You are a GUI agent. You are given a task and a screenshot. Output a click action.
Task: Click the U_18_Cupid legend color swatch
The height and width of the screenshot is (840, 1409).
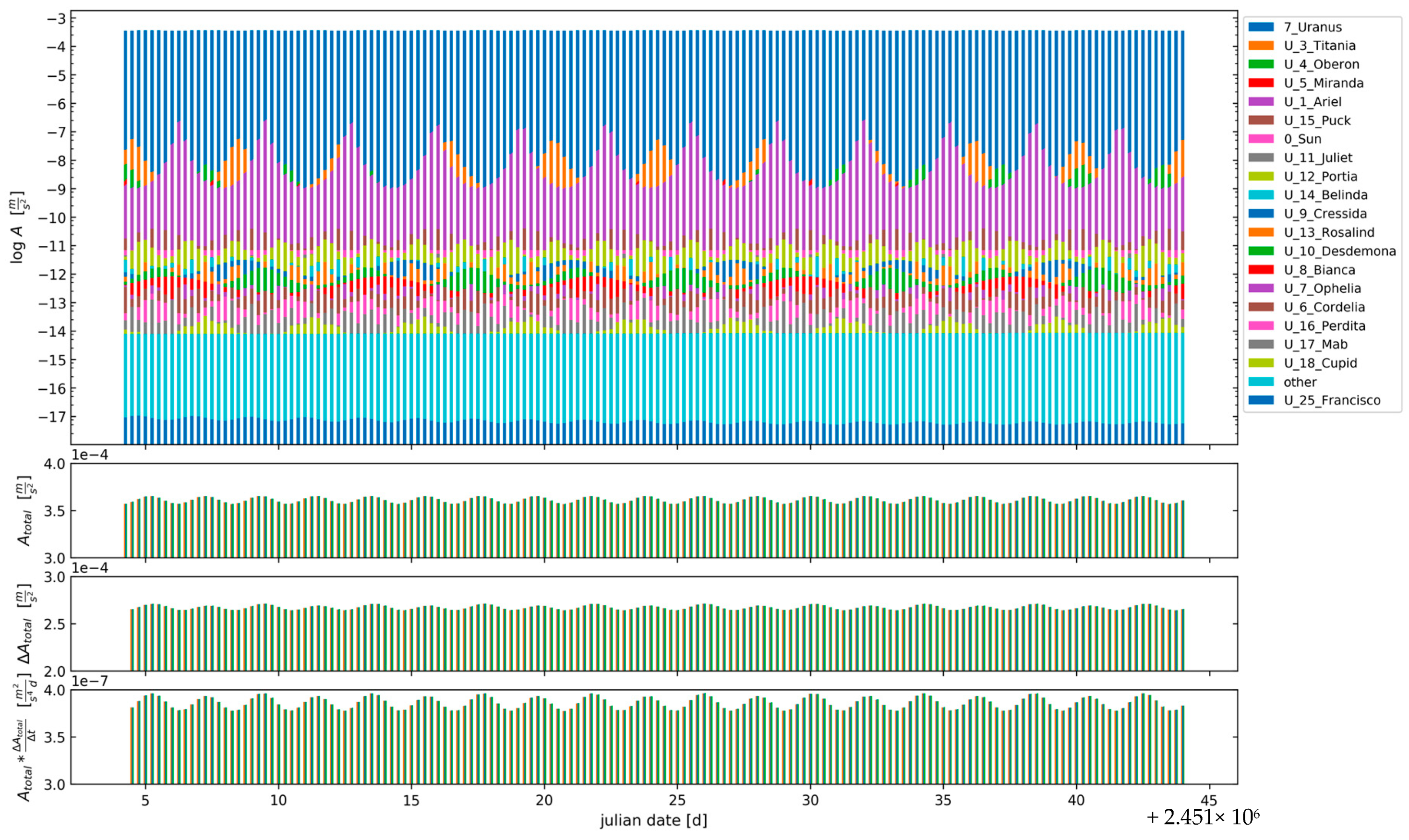click(1261, 363)
